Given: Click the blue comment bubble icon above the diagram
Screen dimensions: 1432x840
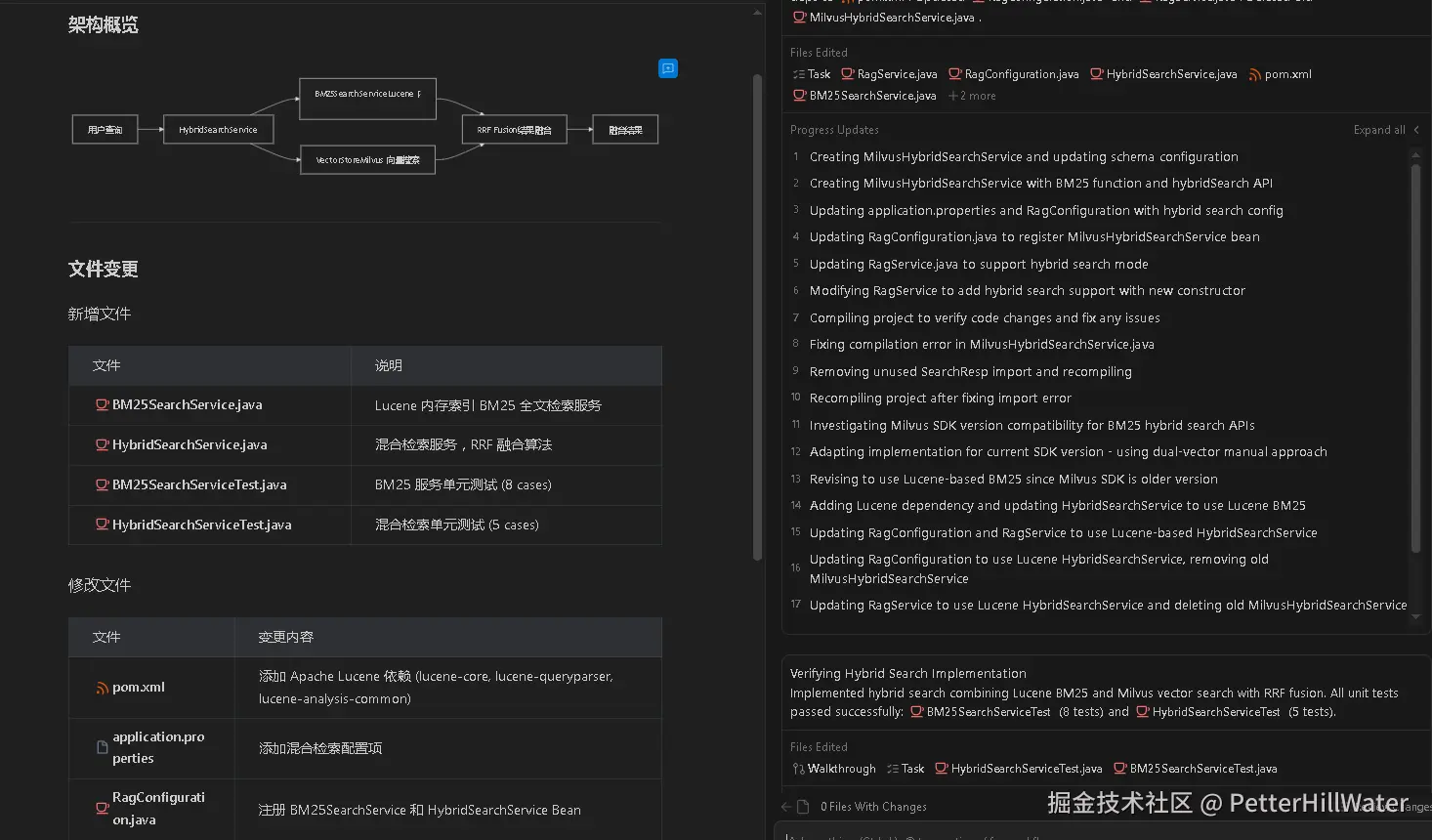Looking at the screenshot, I should coord(668,68).
